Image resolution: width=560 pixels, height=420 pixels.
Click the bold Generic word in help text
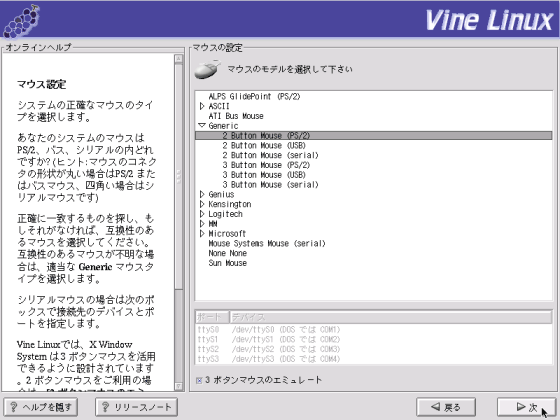point(95,267)
